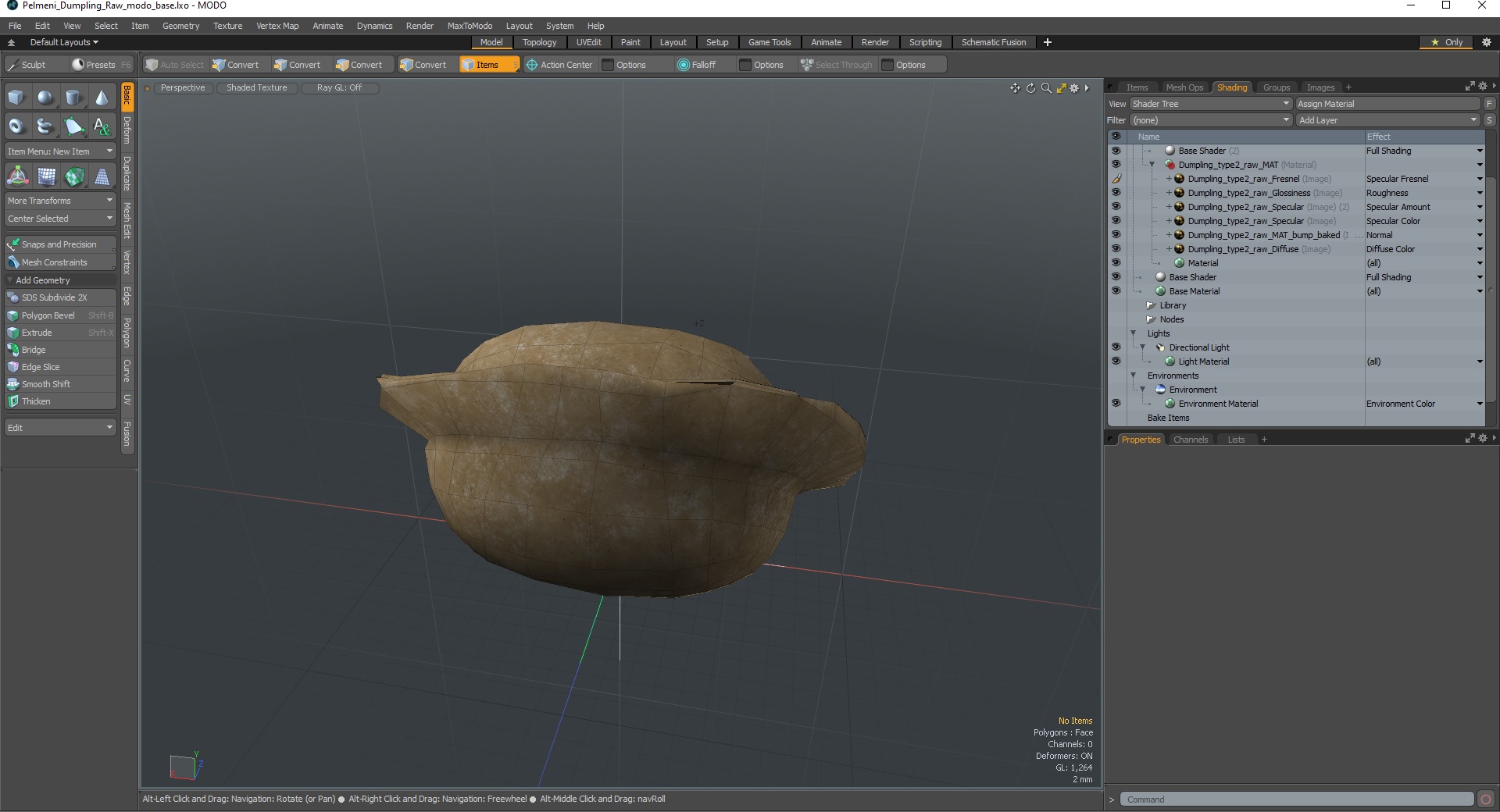
Task: Toggle visibility of Dumpling_type2_raw_MAT_bump_baked layer
Action: click(x=1116, y=235)
